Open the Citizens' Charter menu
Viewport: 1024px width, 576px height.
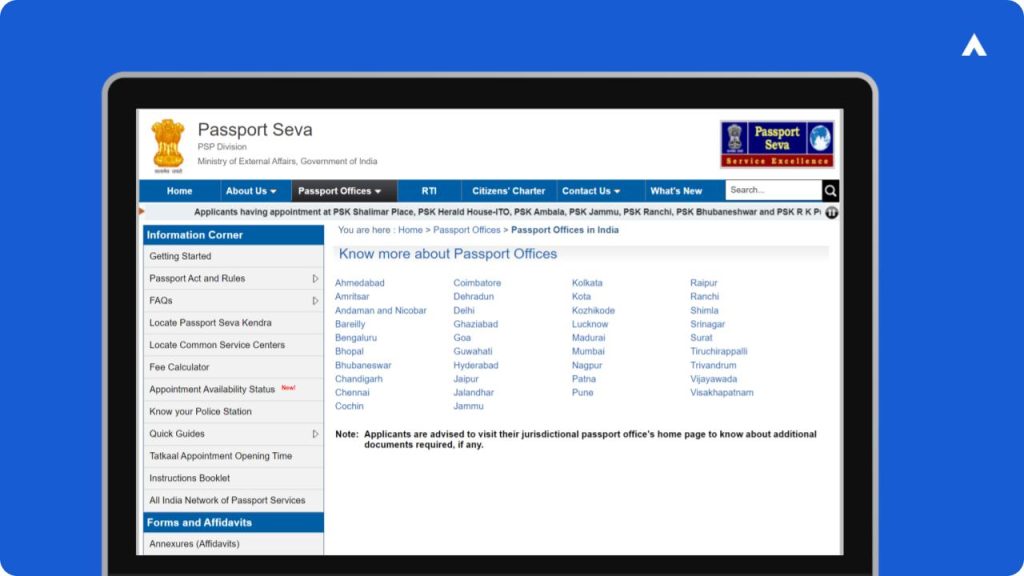pos(508,190)
